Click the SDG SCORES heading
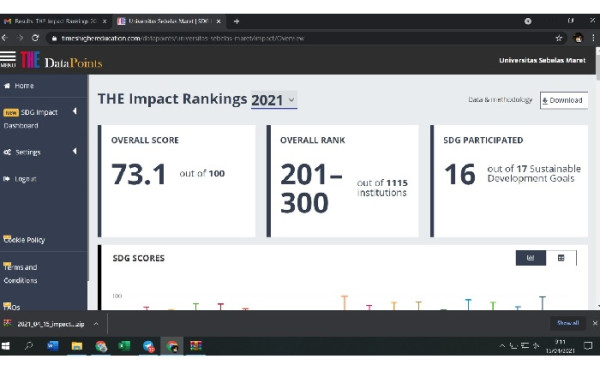600x365 pixels. point(139,258)
